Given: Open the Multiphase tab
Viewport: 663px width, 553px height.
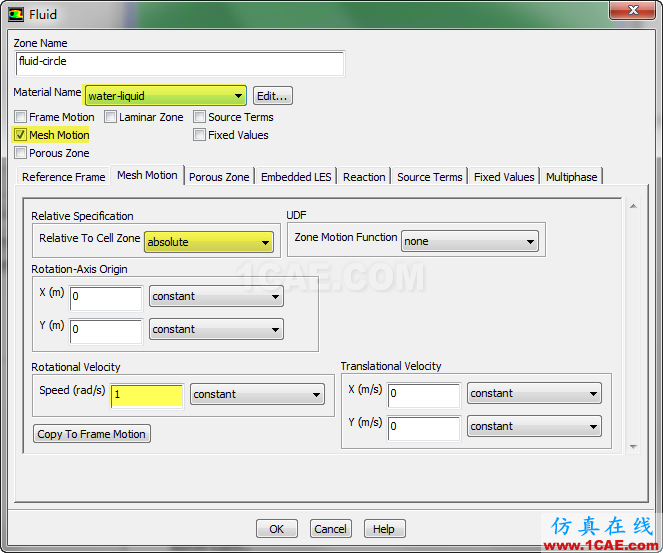Looking at the screenshot, I should click(571, 177).
